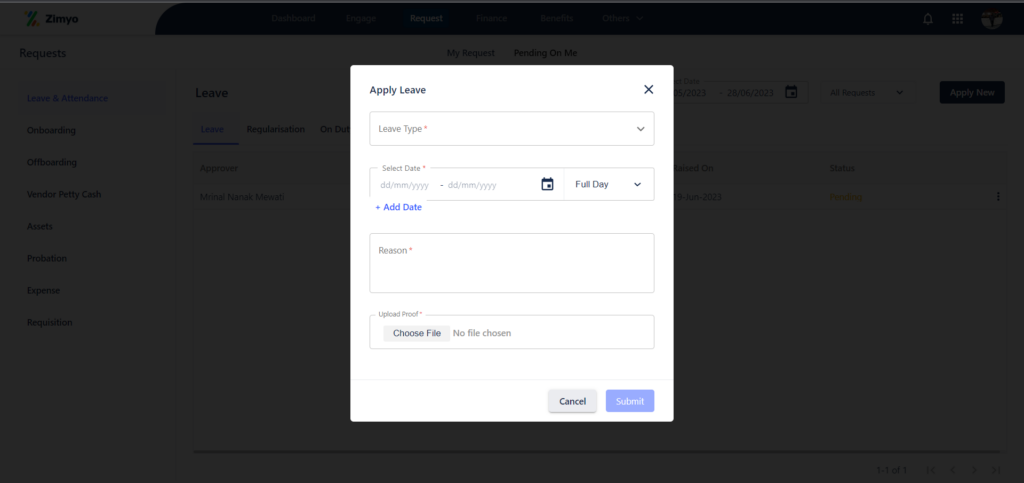
Task: Jump to last page arrow
Action: point(996,470)
